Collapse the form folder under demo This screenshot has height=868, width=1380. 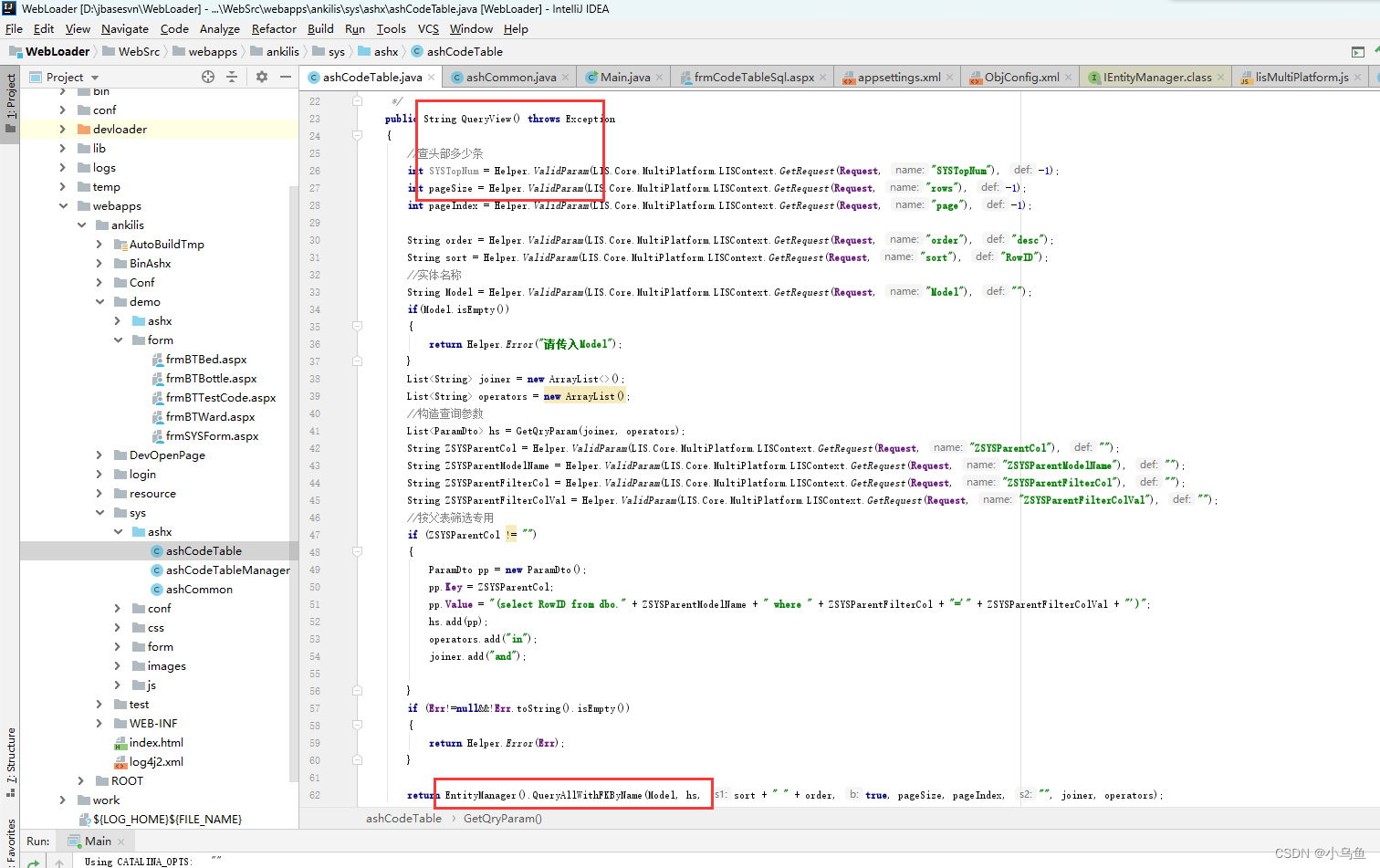pos(118,340)
